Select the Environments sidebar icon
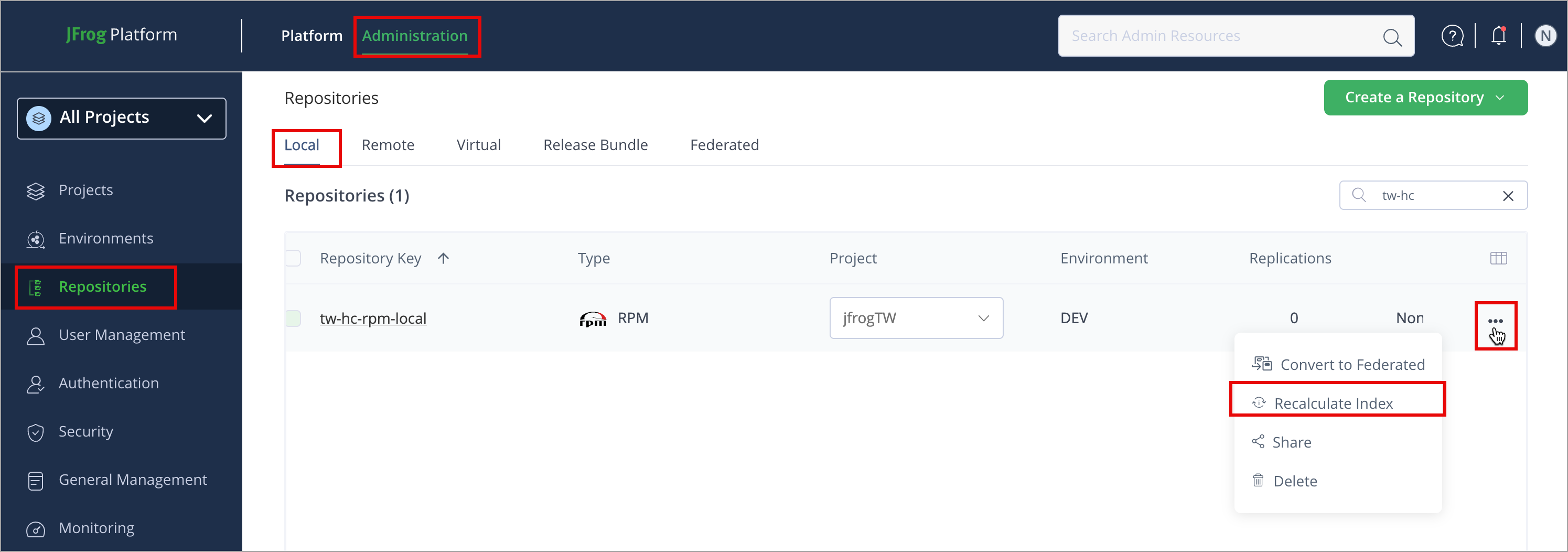 (x=36, y=239)
